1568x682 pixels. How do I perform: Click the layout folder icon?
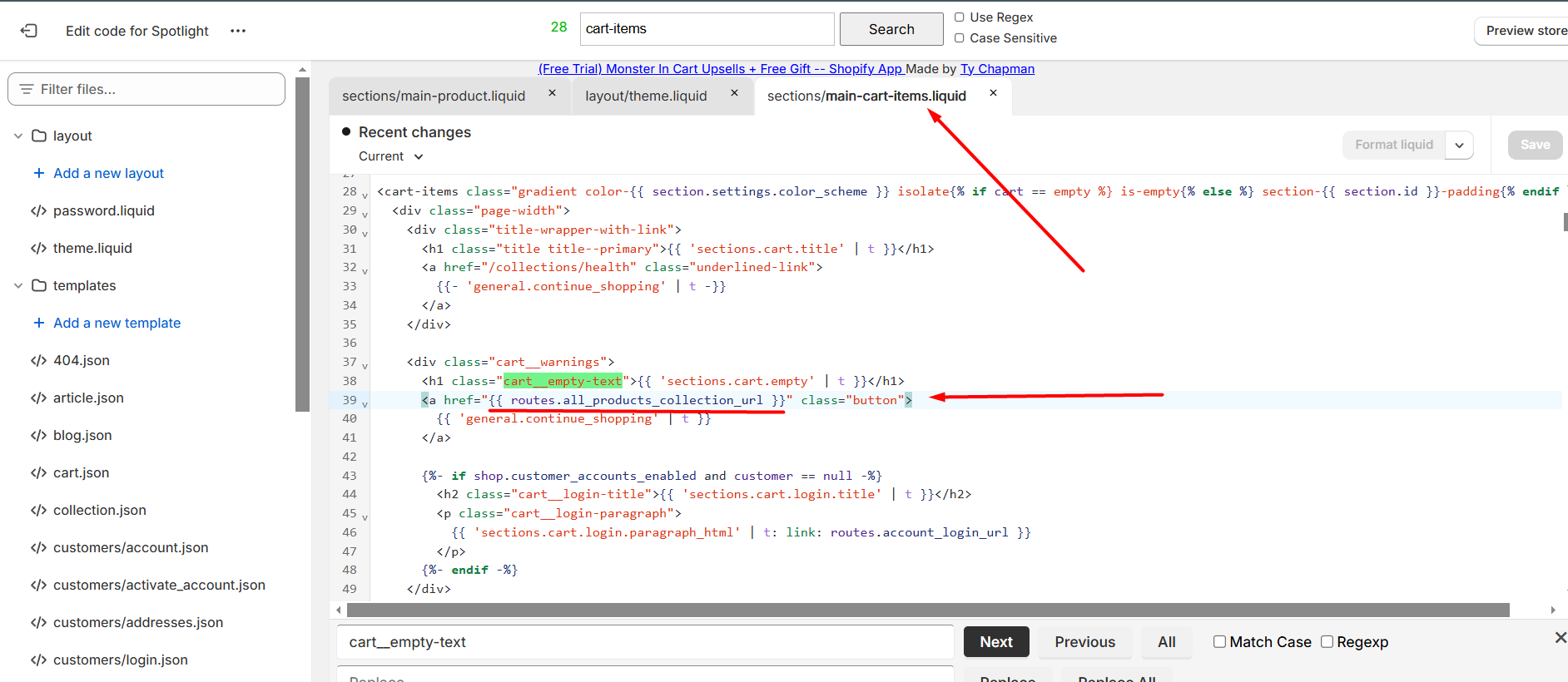coord(39,136)
